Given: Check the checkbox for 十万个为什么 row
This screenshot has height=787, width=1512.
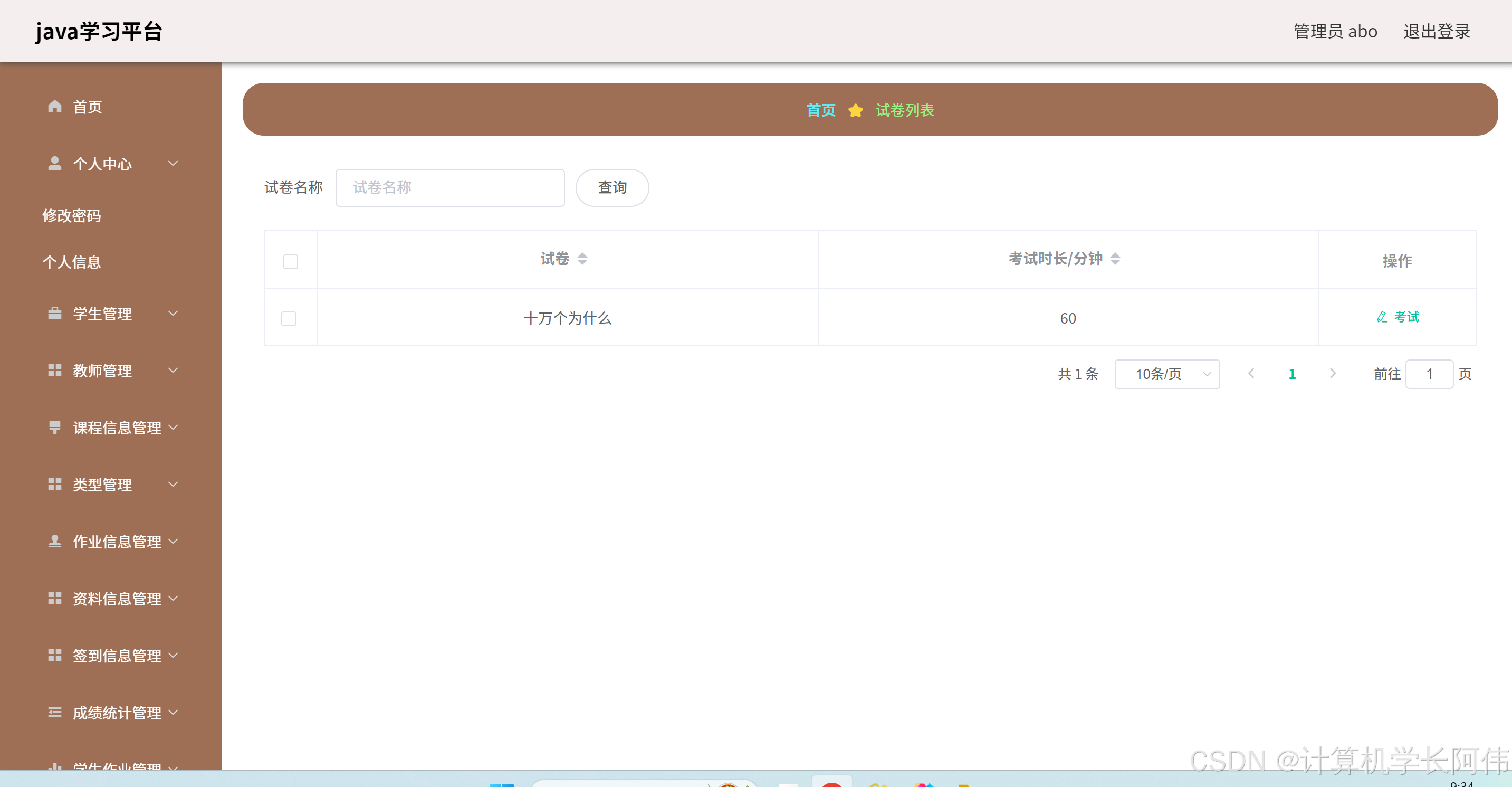Looking at the screenshot, I should click(288, 318).
